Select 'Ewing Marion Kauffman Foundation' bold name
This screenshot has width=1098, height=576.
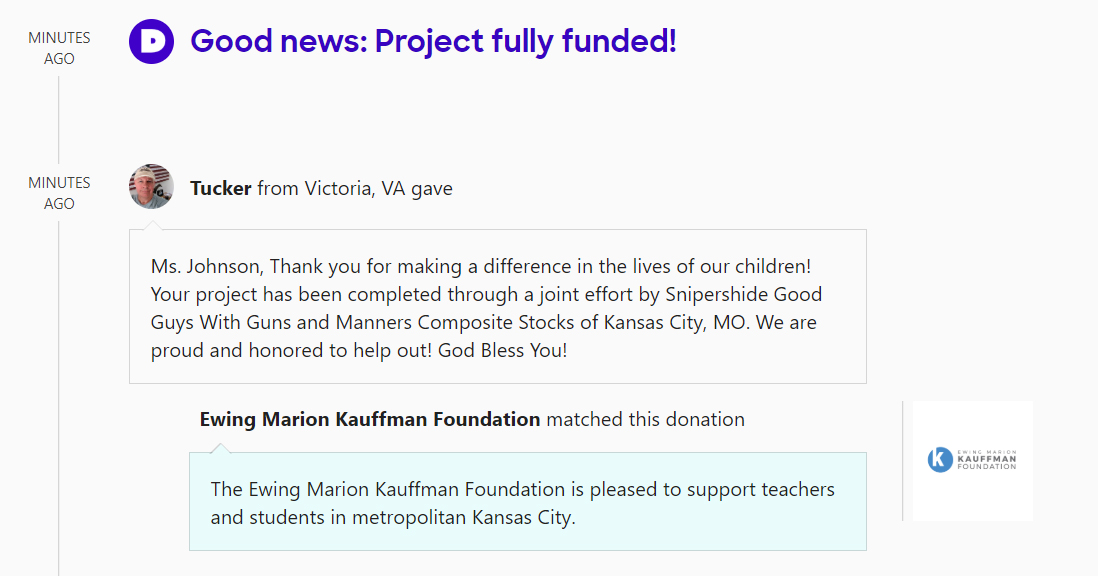(x=370, y=420)
